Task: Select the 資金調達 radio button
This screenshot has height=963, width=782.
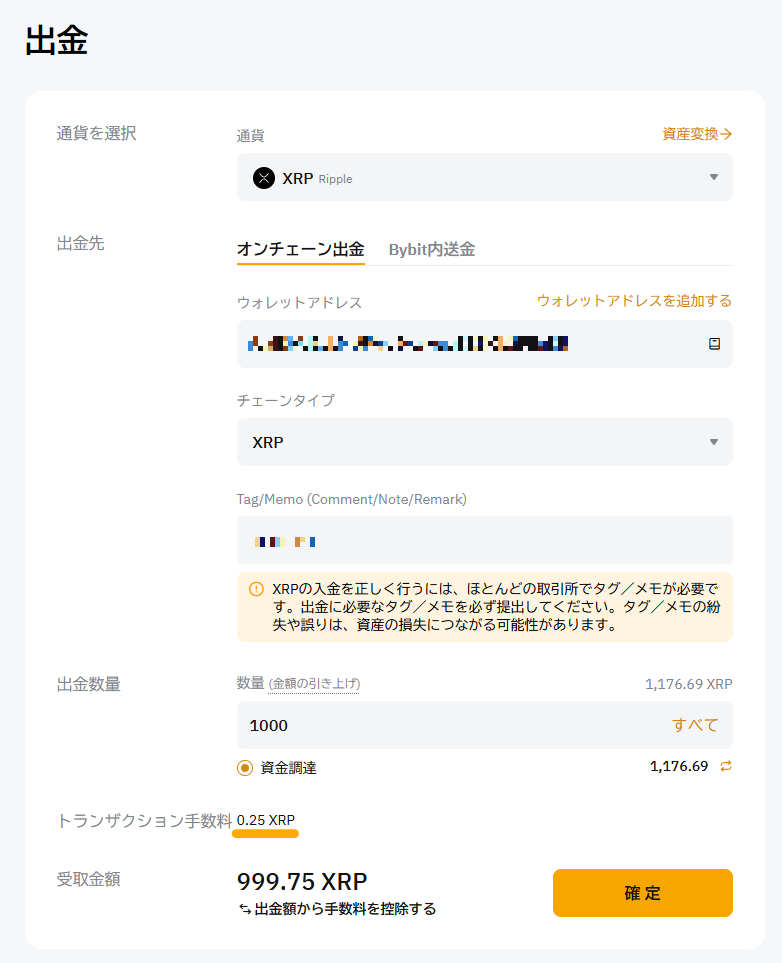Action: click(245, 768)
